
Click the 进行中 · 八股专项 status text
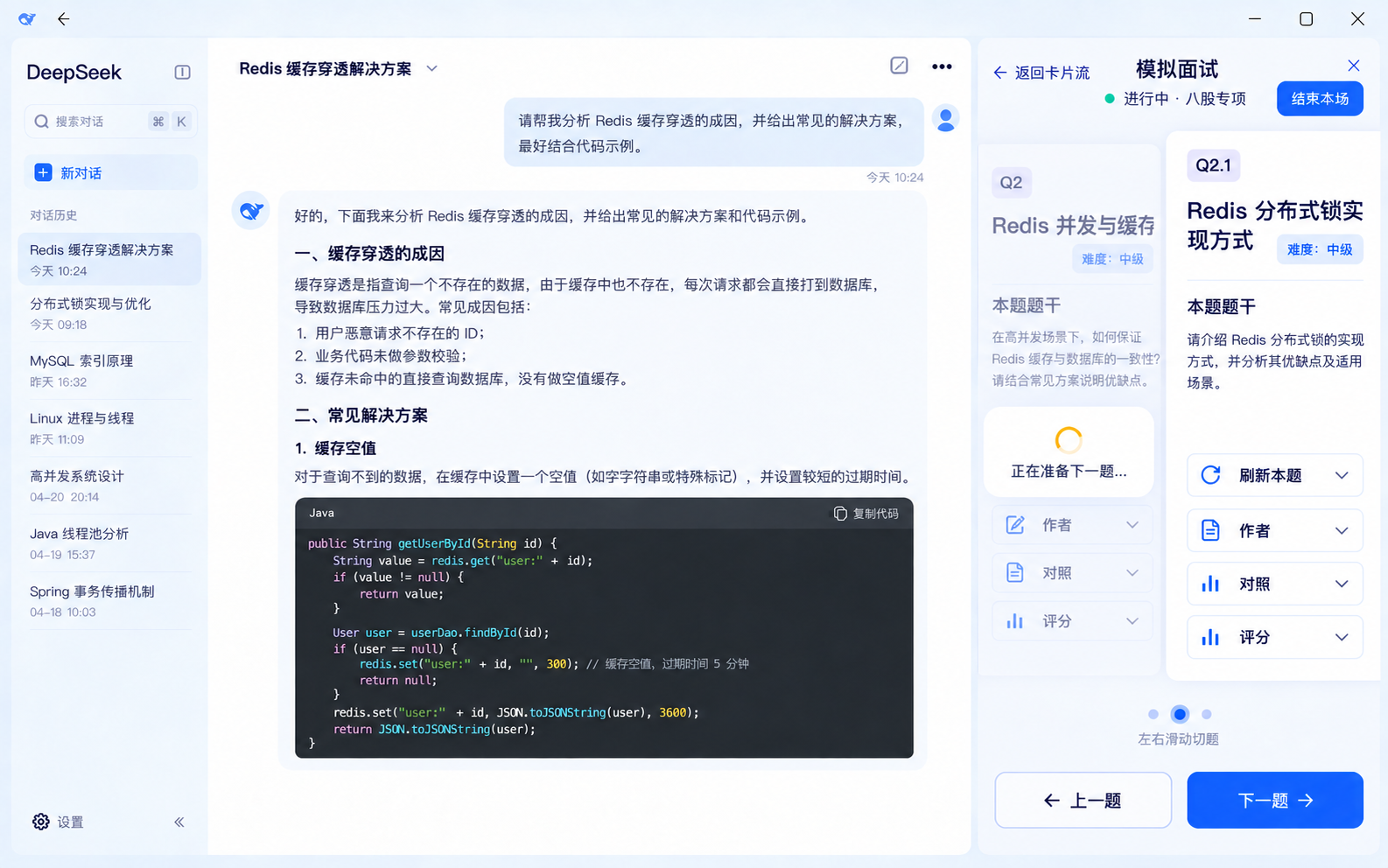pyautogui.click(x=1184, y=99)
